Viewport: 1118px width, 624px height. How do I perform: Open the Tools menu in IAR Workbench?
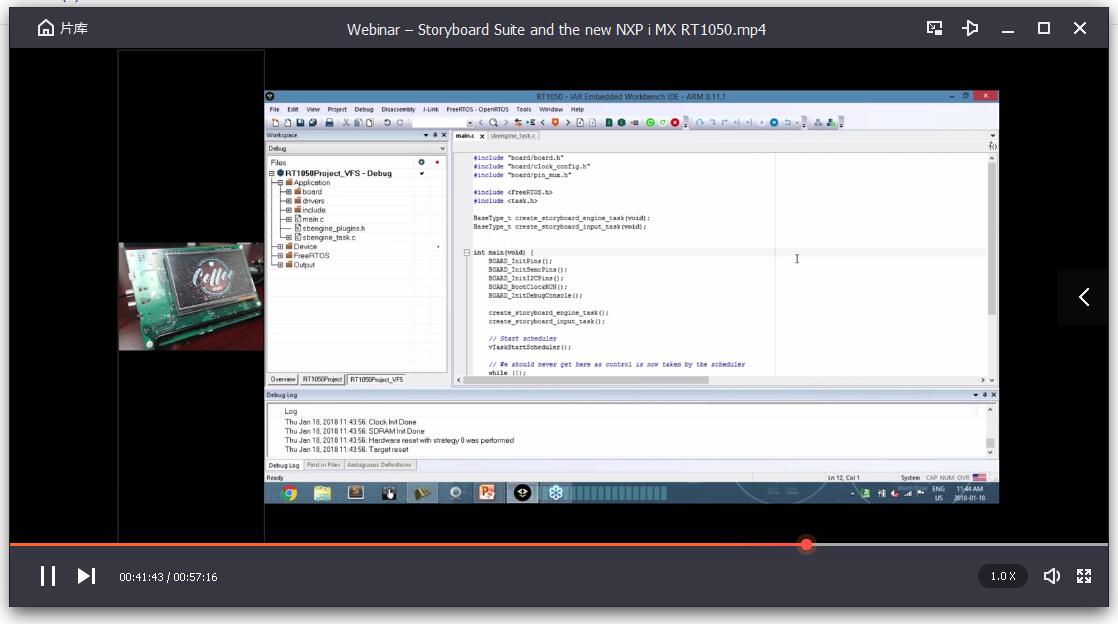coord(524,110)
